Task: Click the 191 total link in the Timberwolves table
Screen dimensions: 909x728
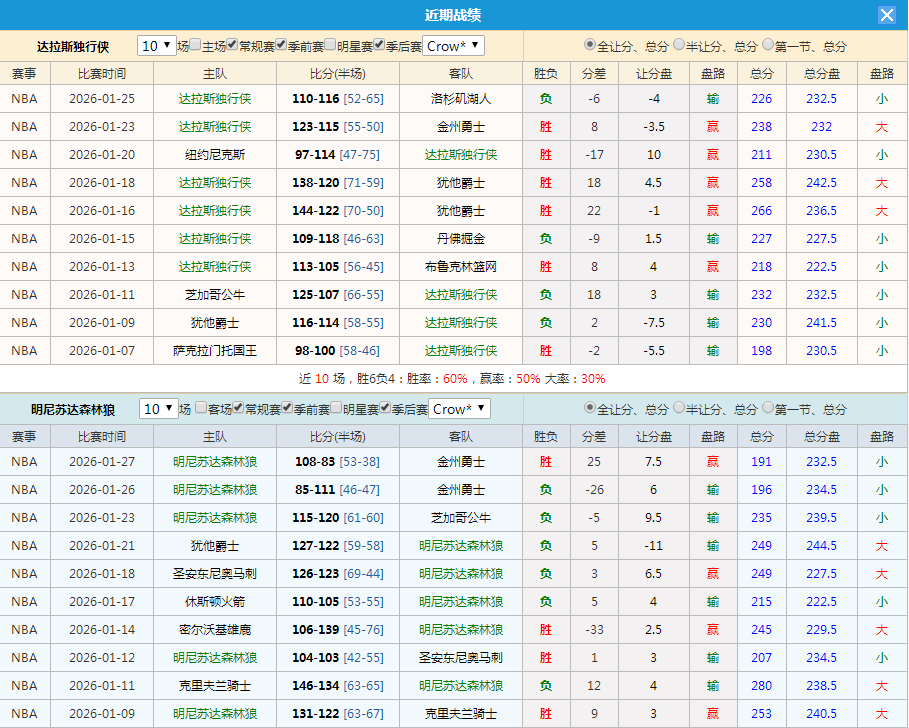Action: coord(761,461)
